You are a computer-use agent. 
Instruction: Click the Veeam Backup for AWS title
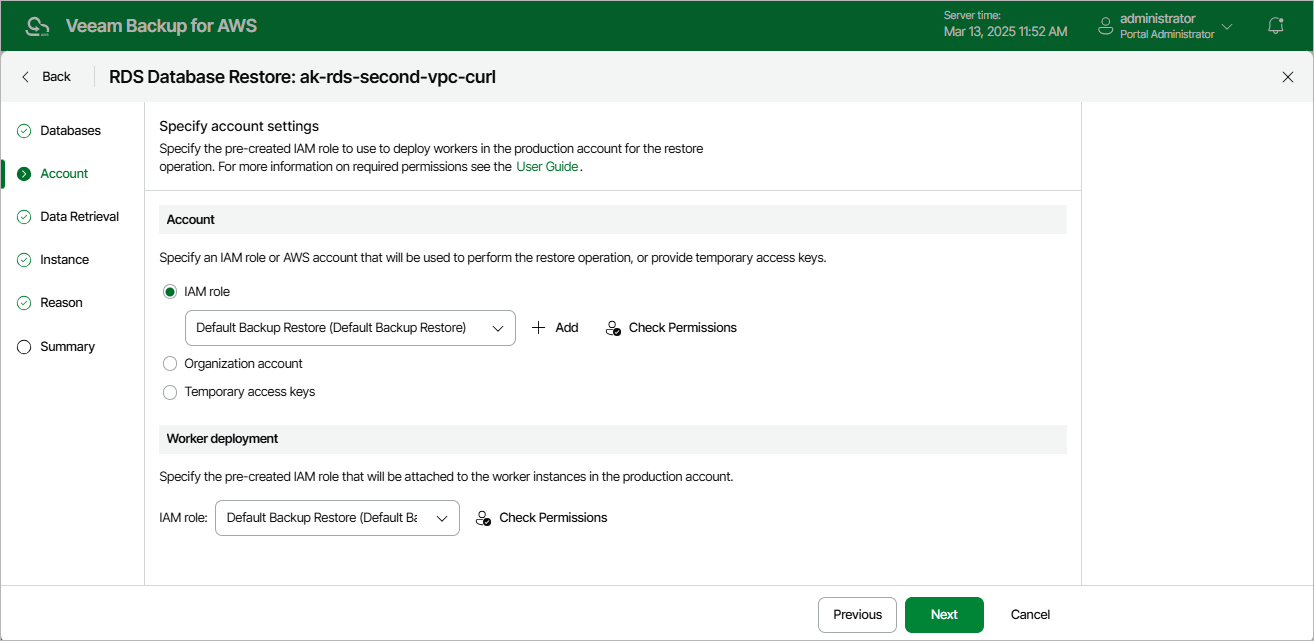pos(161,26)
